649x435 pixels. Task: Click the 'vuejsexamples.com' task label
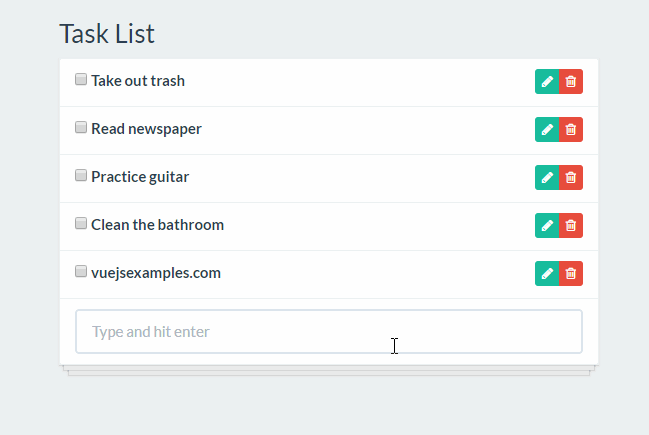coord(156,273)
